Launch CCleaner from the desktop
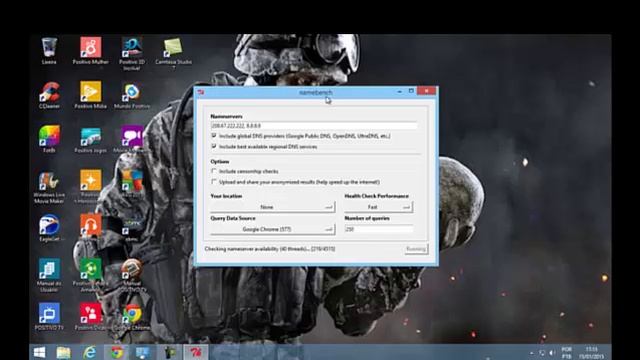Screen dimensions: 640x360 coord(49,95)
